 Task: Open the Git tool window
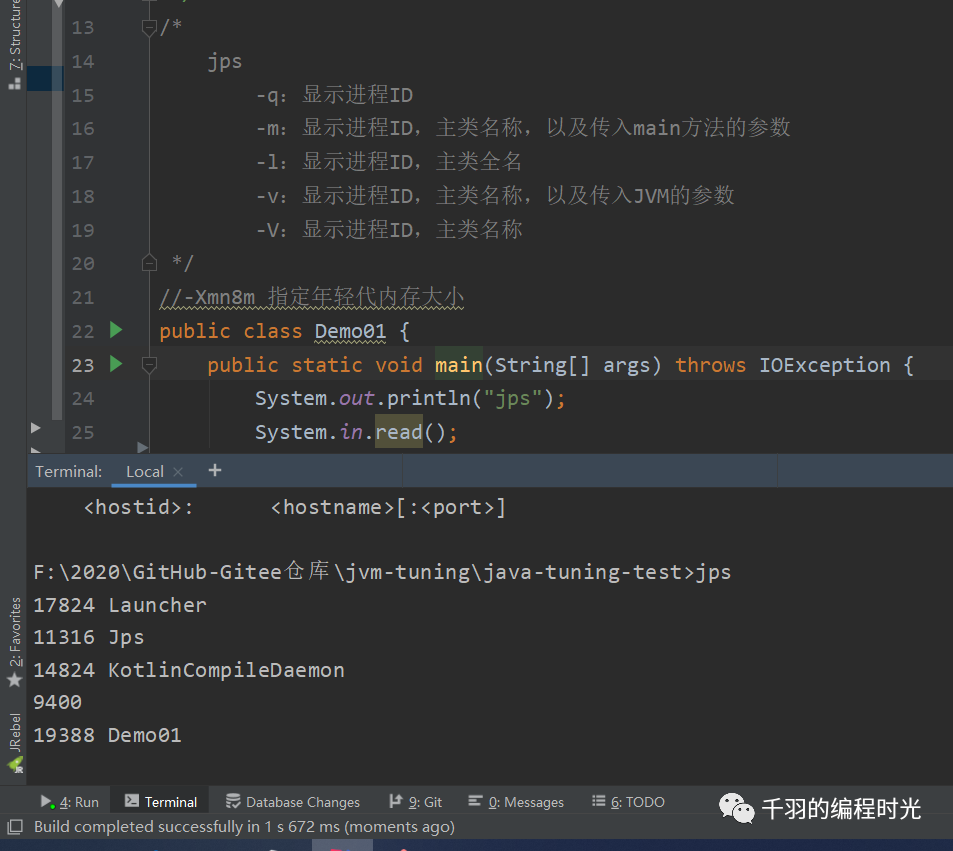415,801
